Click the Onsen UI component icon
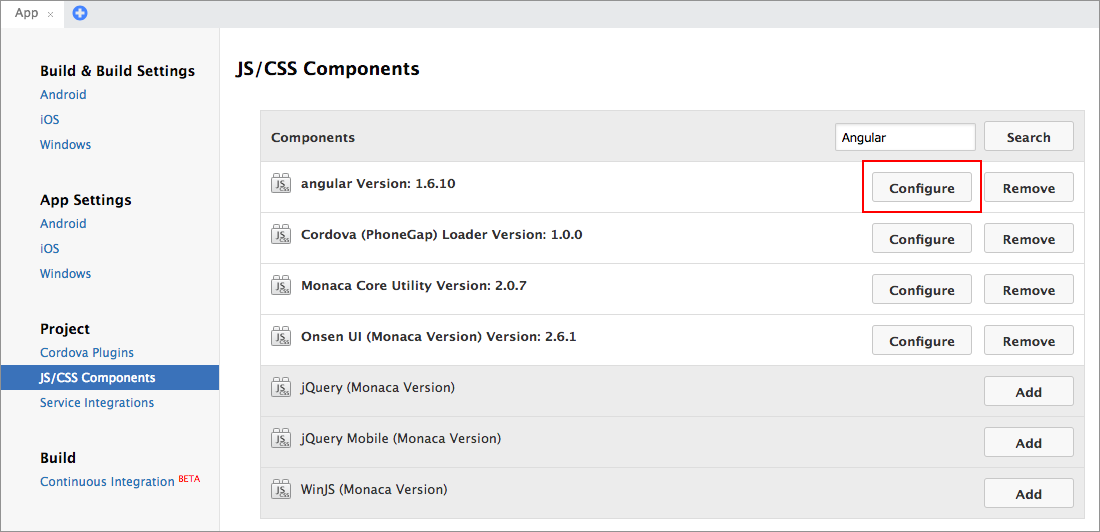 pyautogui.click(x=280, y=336)
